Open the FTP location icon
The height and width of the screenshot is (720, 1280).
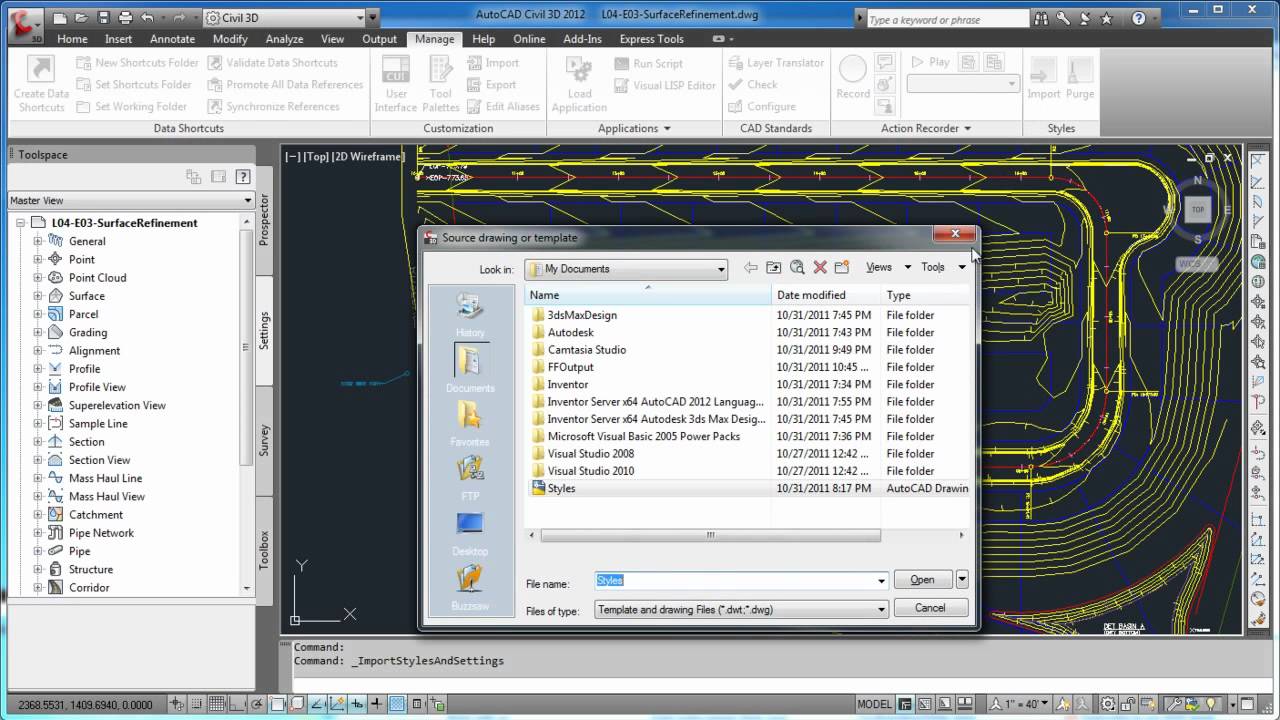coord(470,476)
